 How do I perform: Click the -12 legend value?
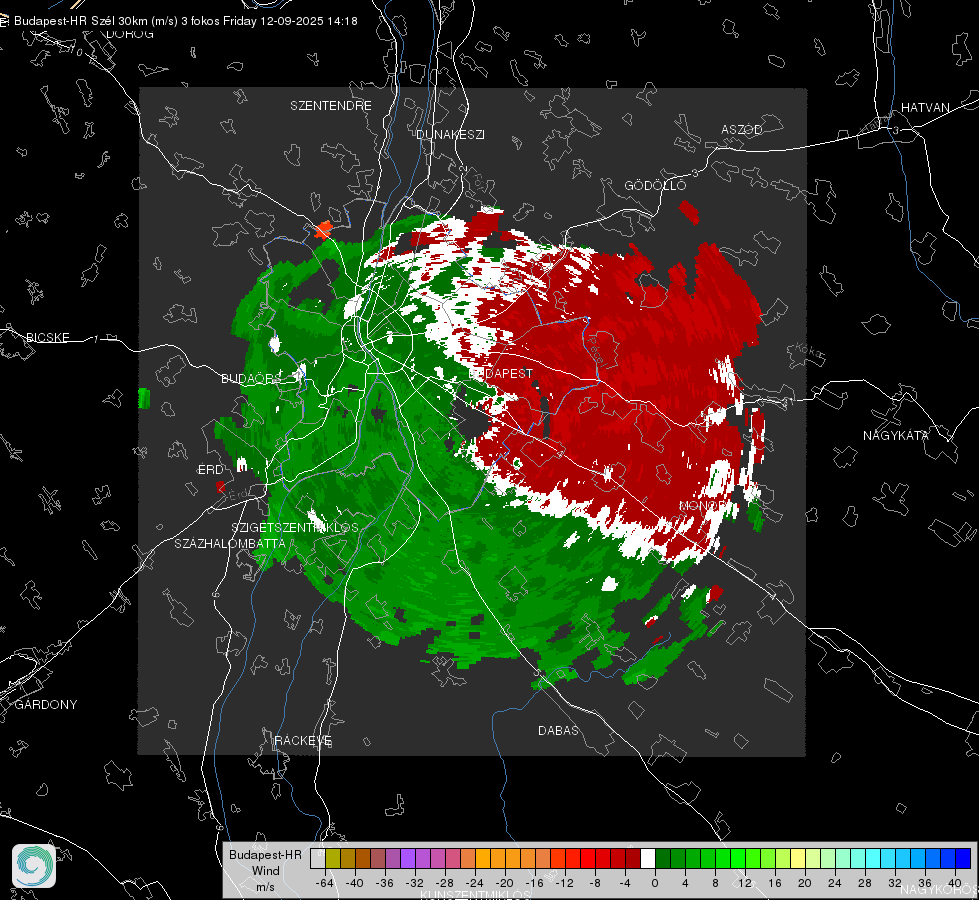564,883
